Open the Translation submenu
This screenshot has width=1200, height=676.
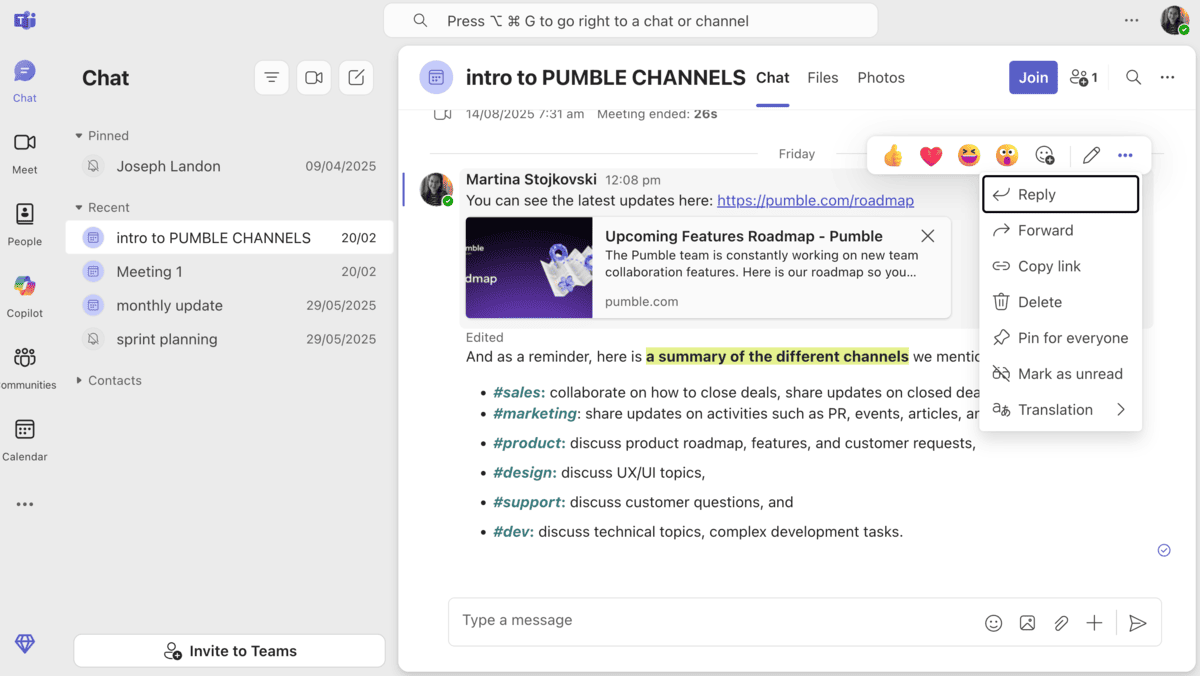(1056, 409)
